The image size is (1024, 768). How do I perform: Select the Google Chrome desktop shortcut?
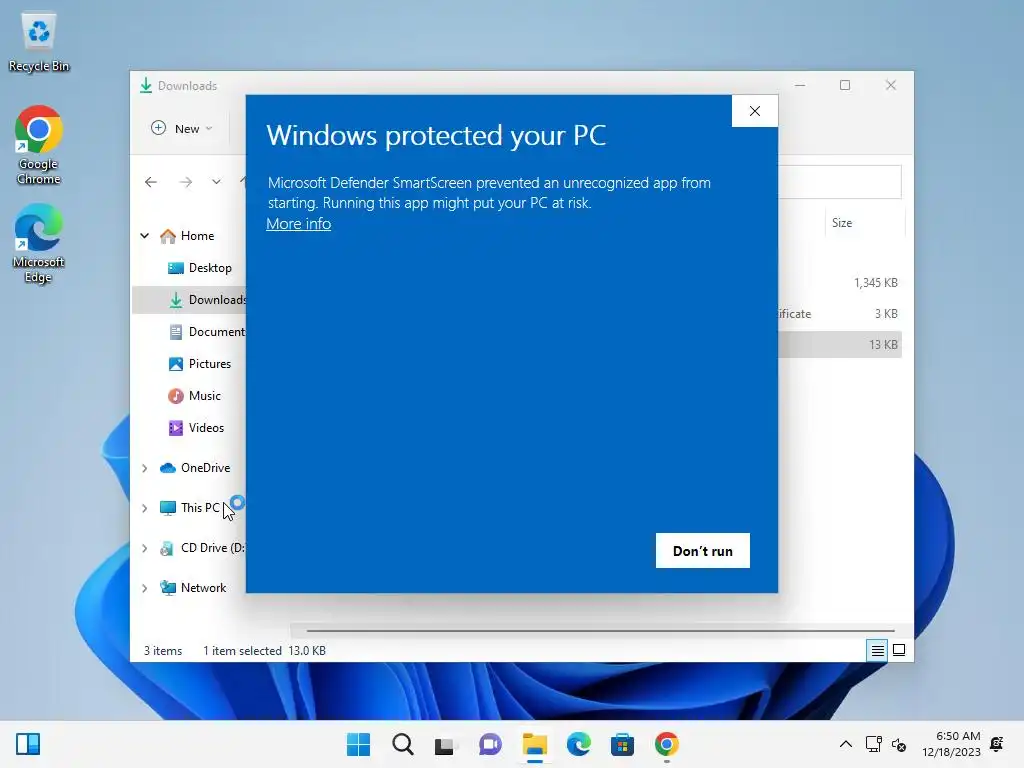(39, 145)
